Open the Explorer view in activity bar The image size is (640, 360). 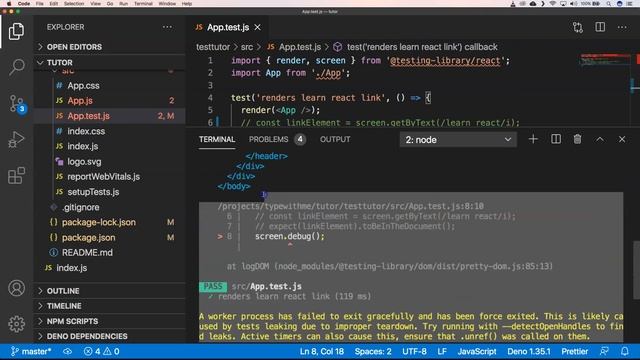click(x=16, y=31)
